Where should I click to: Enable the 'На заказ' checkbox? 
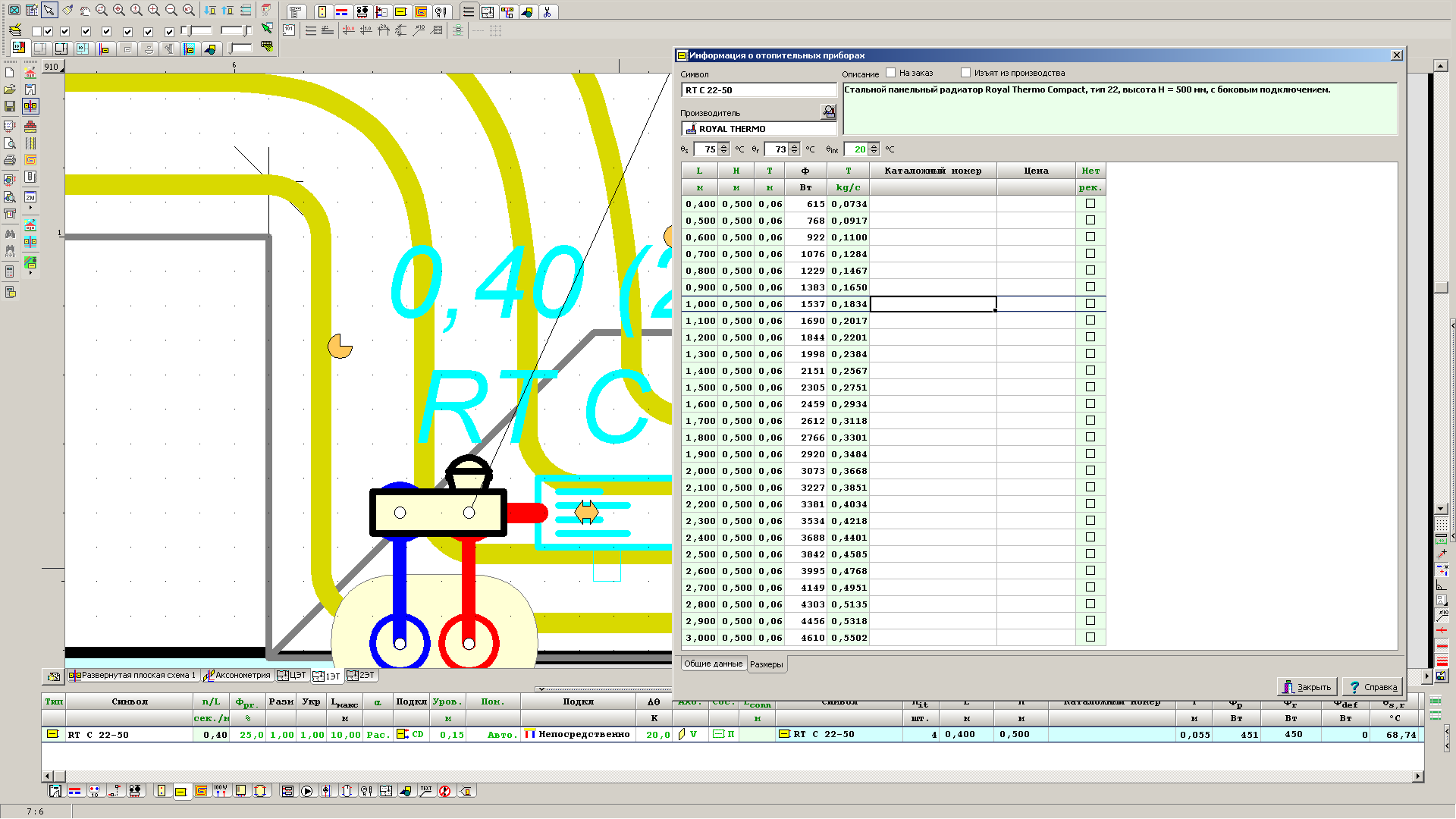pyautogui.click(x=891, y=73)
